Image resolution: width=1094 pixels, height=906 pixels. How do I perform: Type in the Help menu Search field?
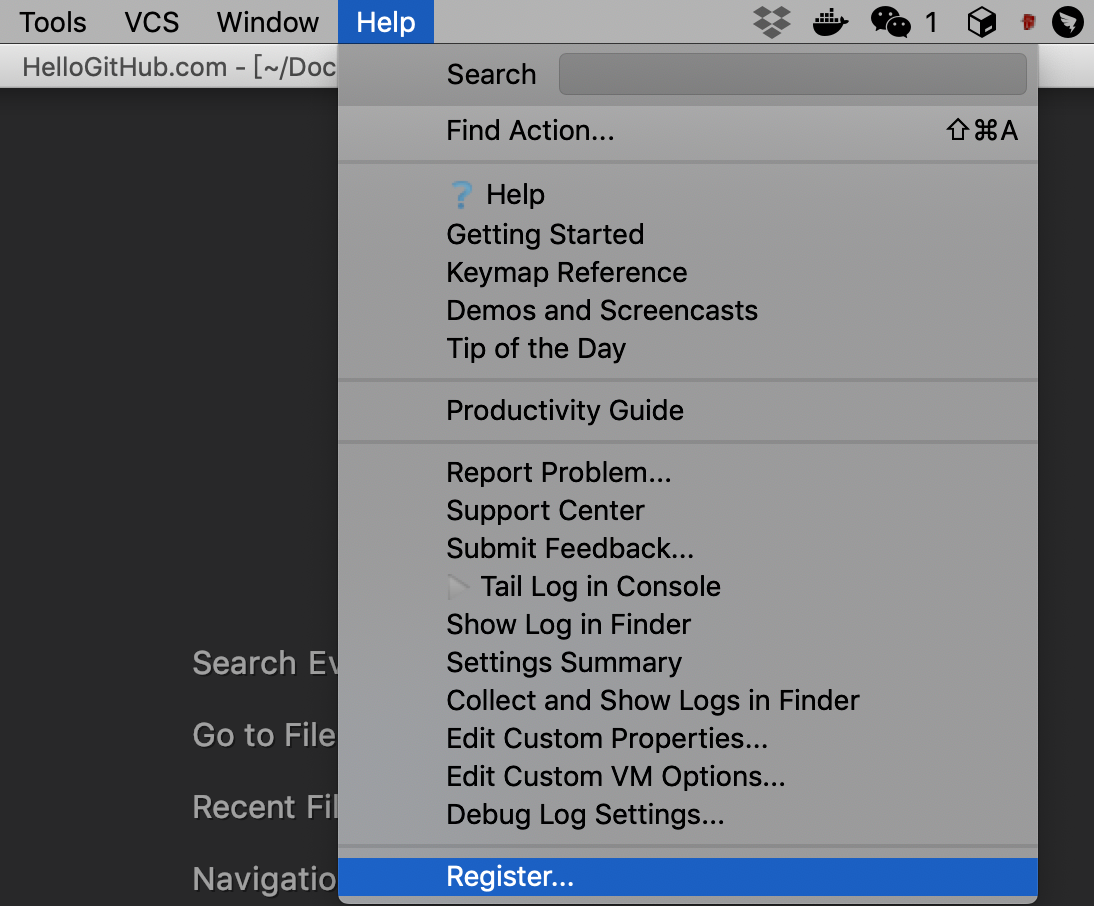pos(792,75)
